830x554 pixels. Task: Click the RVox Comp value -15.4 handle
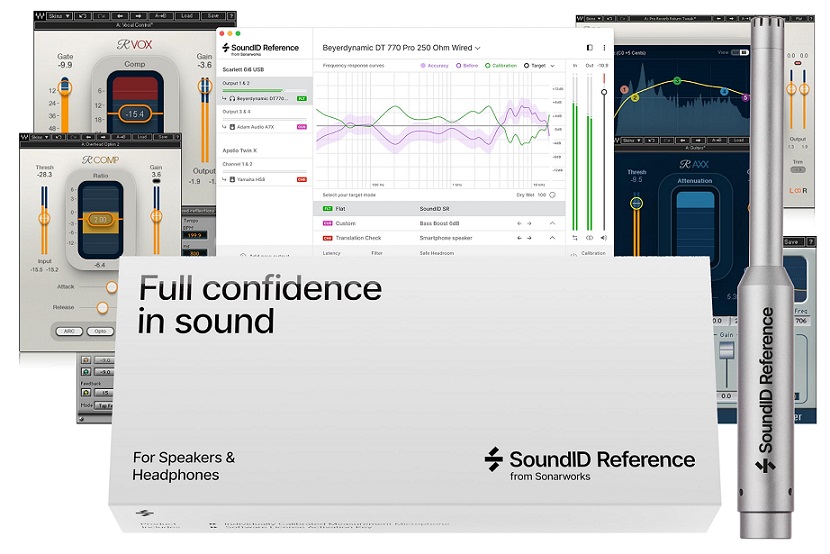pyautogui.click(x=134, y=114)
